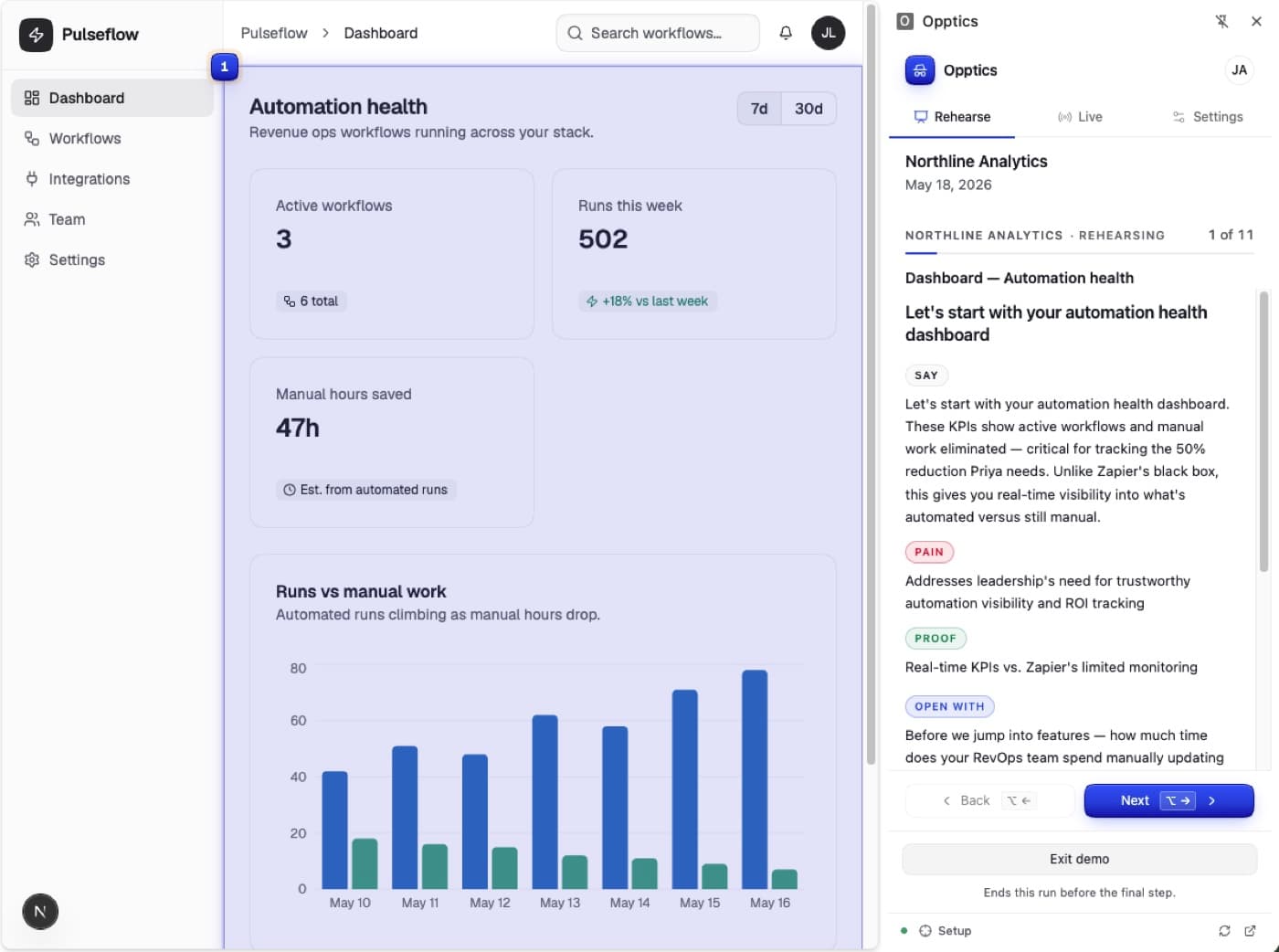Image resolution: width=1279 pixels, height=952 pixels.
Task: Open Team sidebar item
Action: [112, 219]
